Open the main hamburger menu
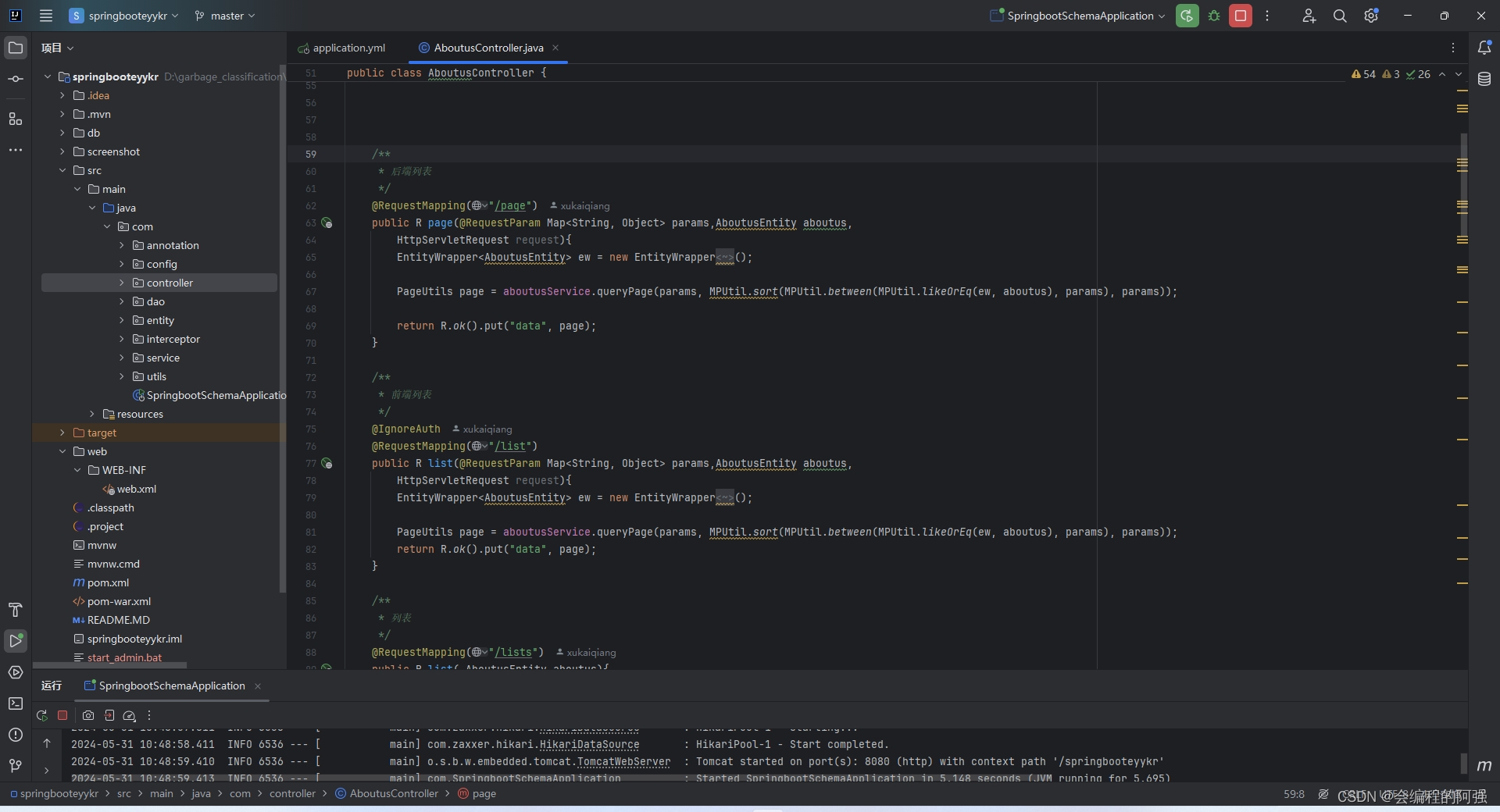This screenshot has width=1500, height=812. click(x=46, y=16)
